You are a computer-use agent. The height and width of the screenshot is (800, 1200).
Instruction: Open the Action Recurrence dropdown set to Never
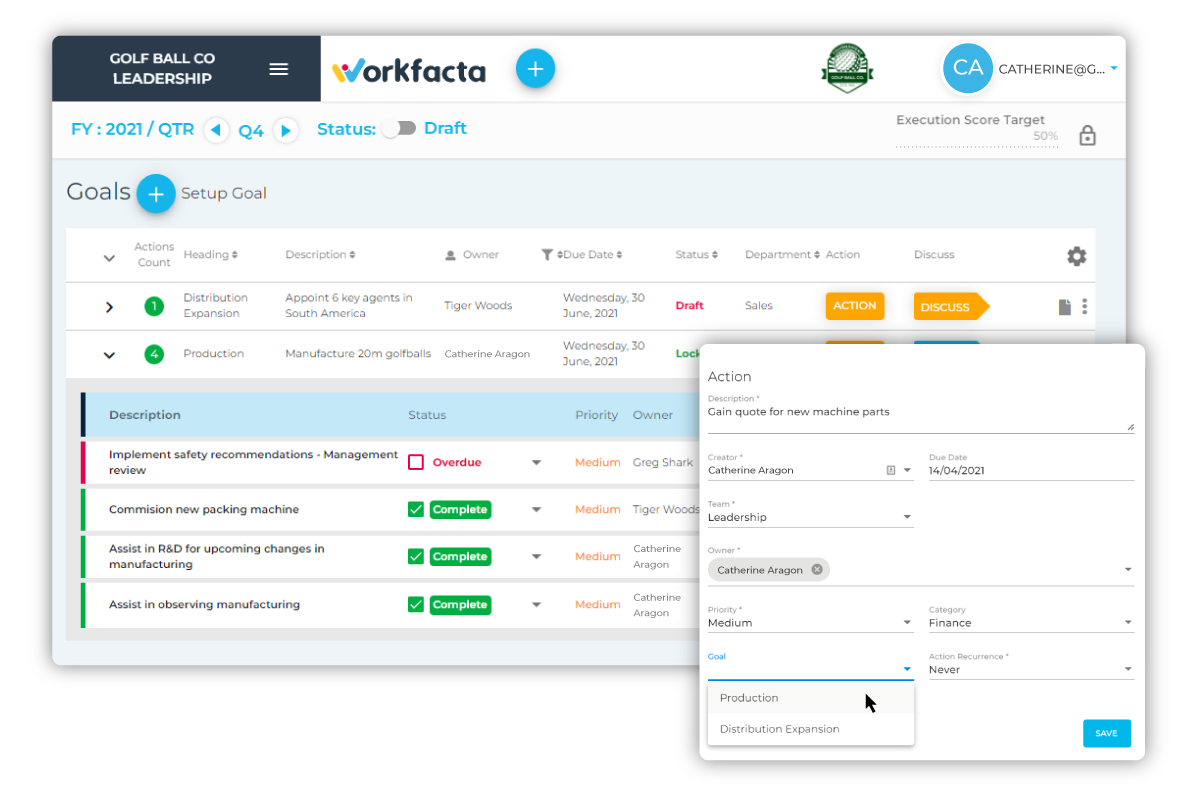click(x=1126, y=668)
